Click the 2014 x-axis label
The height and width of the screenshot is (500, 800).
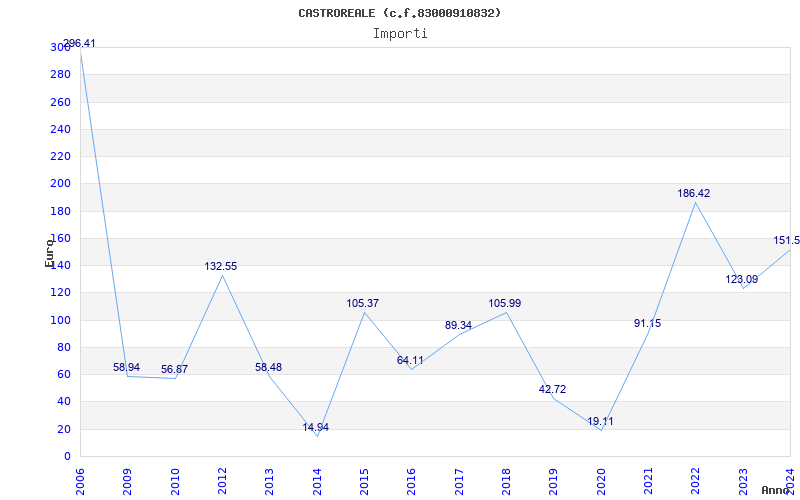tap(317, 482)
